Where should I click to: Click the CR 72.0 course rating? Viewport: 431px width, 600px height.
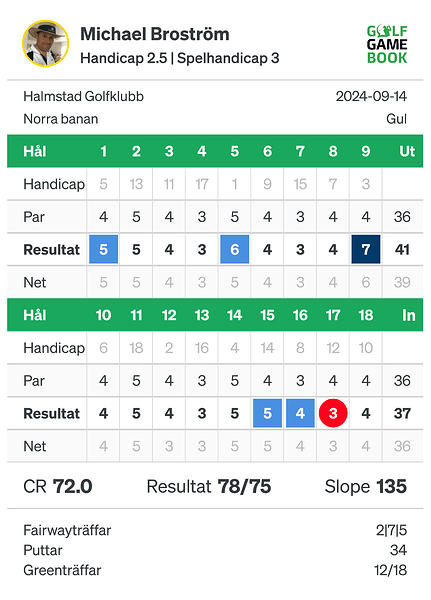click(x=58, y=487)
